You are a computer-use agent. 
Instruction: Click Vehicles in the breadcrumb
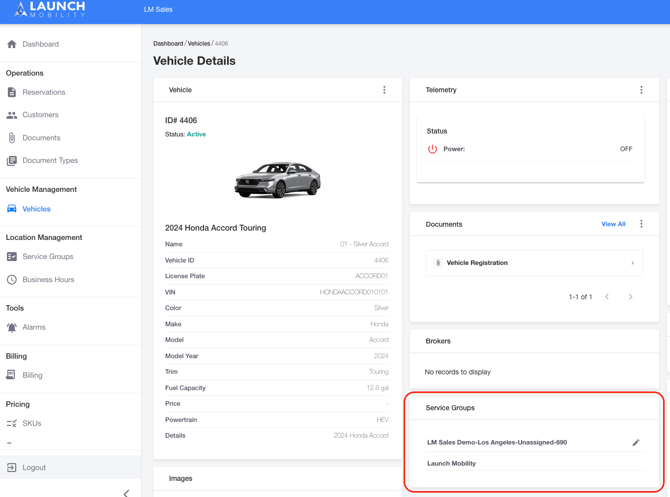[199, 44]
